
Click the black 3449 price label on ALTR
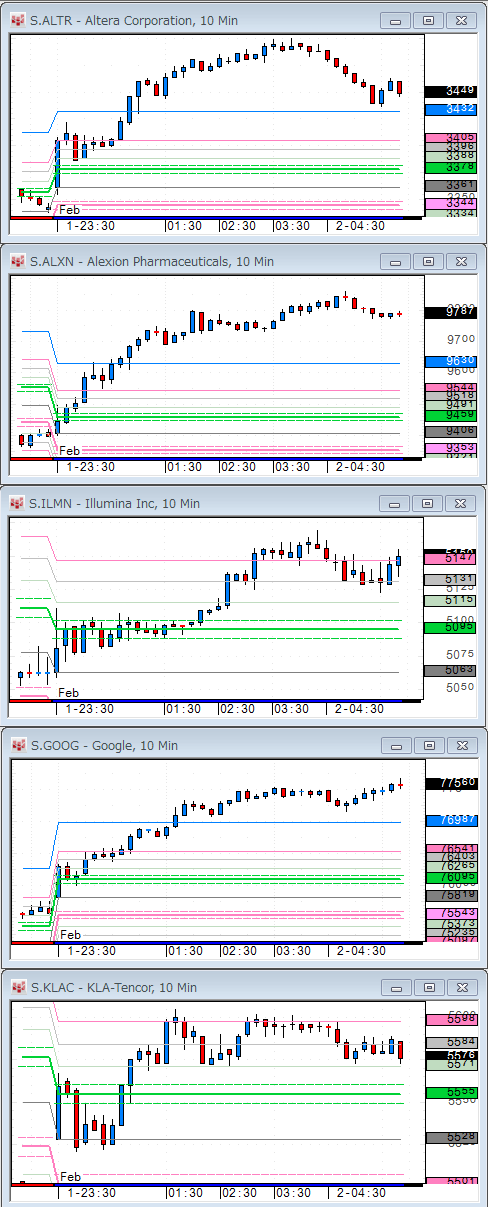[x=451, y=91]
